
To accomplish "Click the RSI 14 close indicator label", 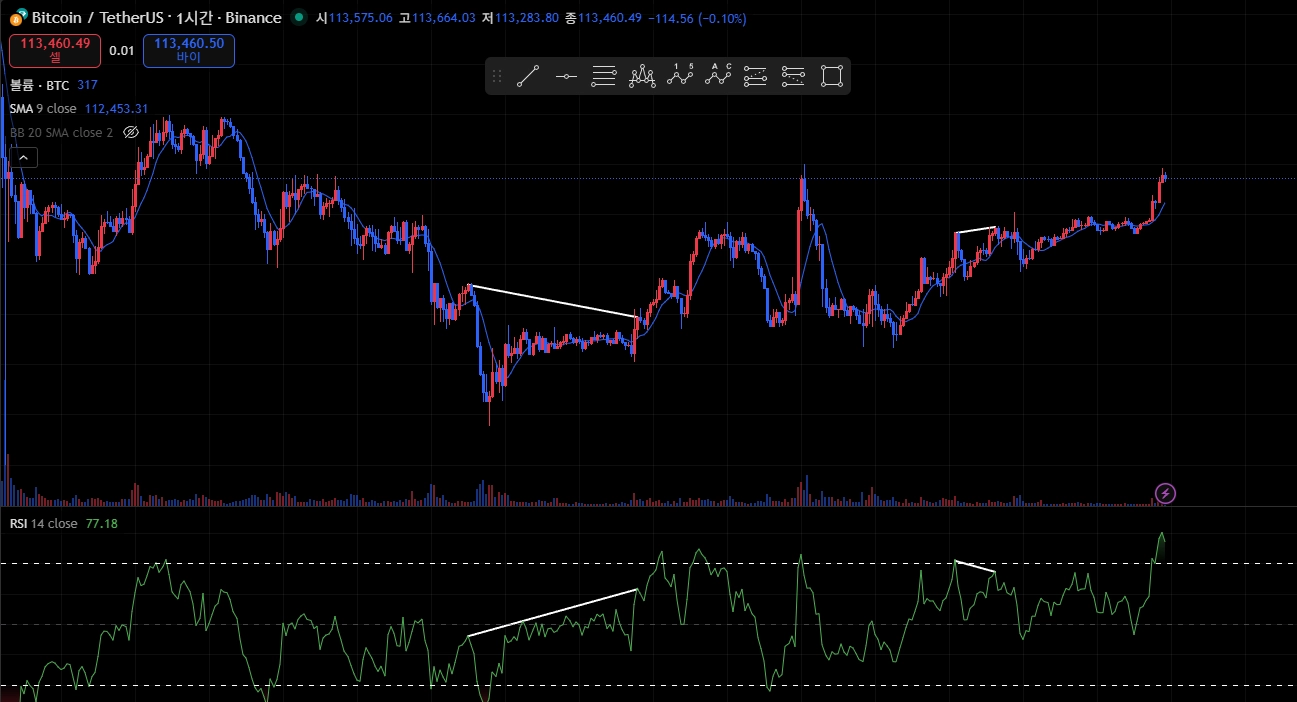I will coord(43,524).
